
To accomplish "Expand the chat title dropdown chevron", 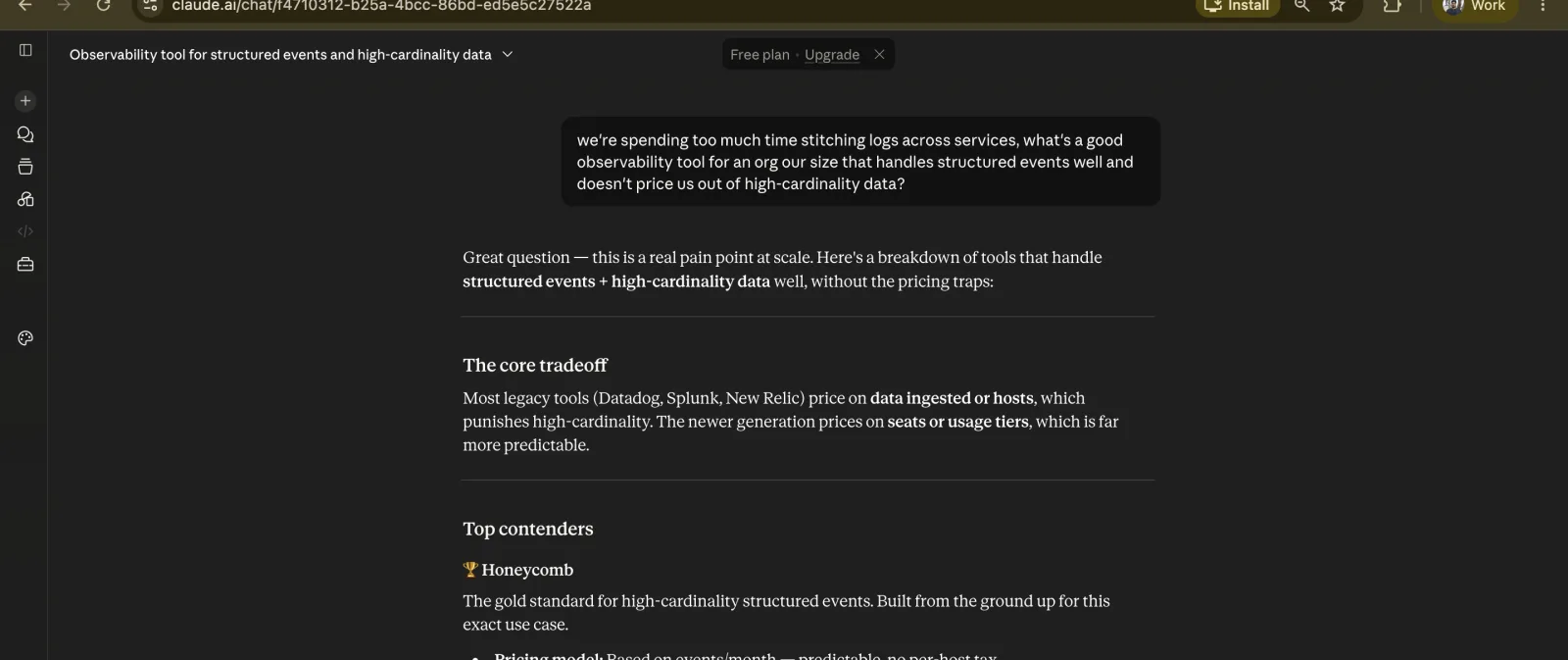I will (508, 55).
